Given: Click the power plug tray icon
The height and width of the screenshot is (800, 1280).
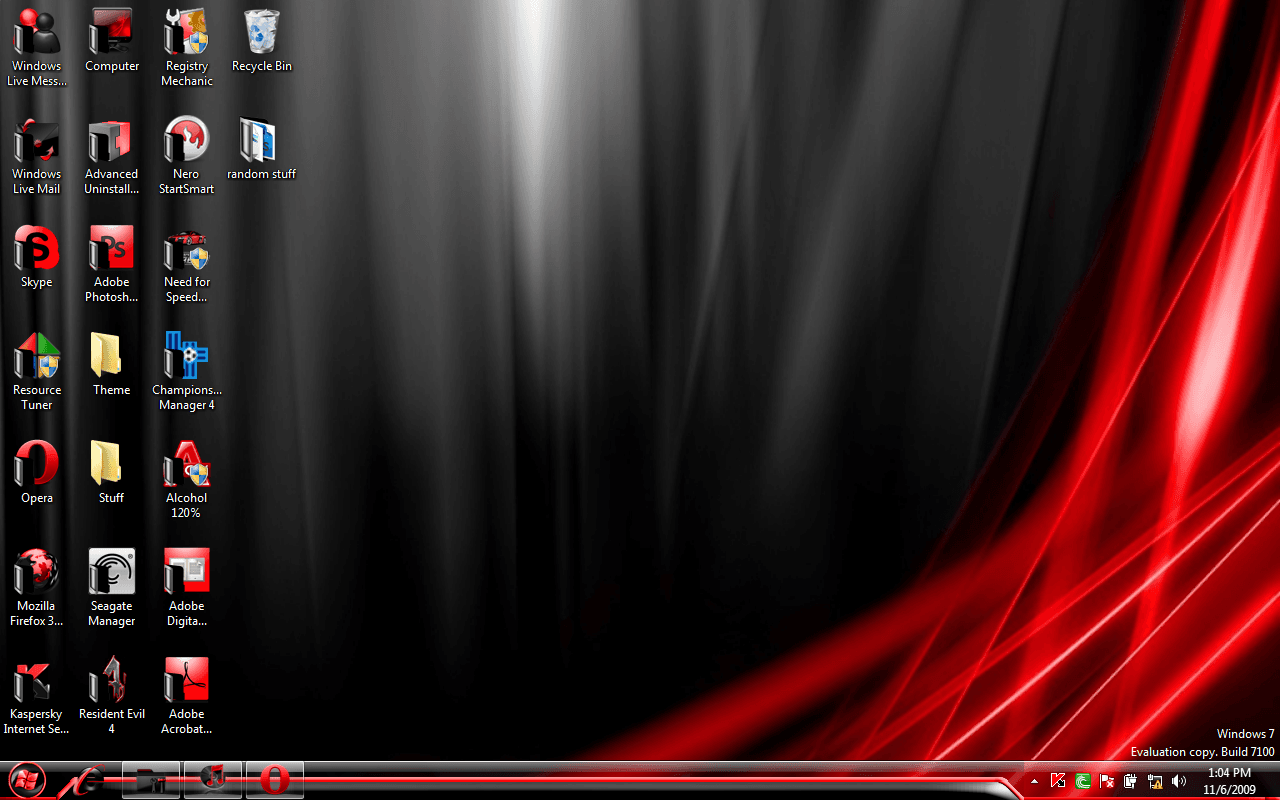Looking at the screenshot, I should (x=1131, y=781).
